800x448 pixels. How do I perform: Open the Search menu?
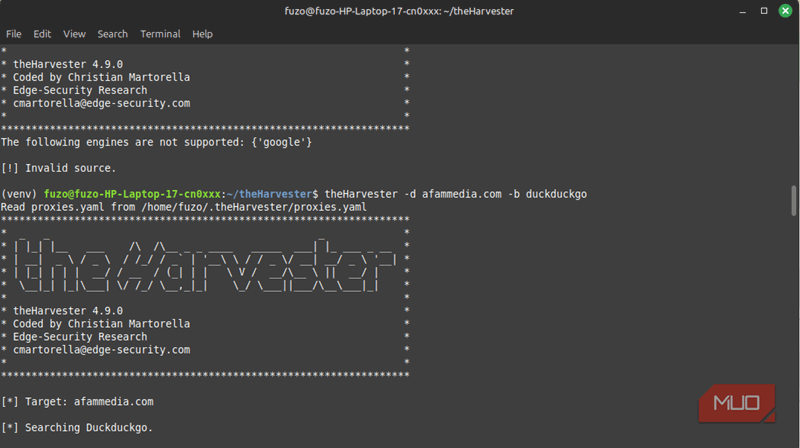coord(112,34)
